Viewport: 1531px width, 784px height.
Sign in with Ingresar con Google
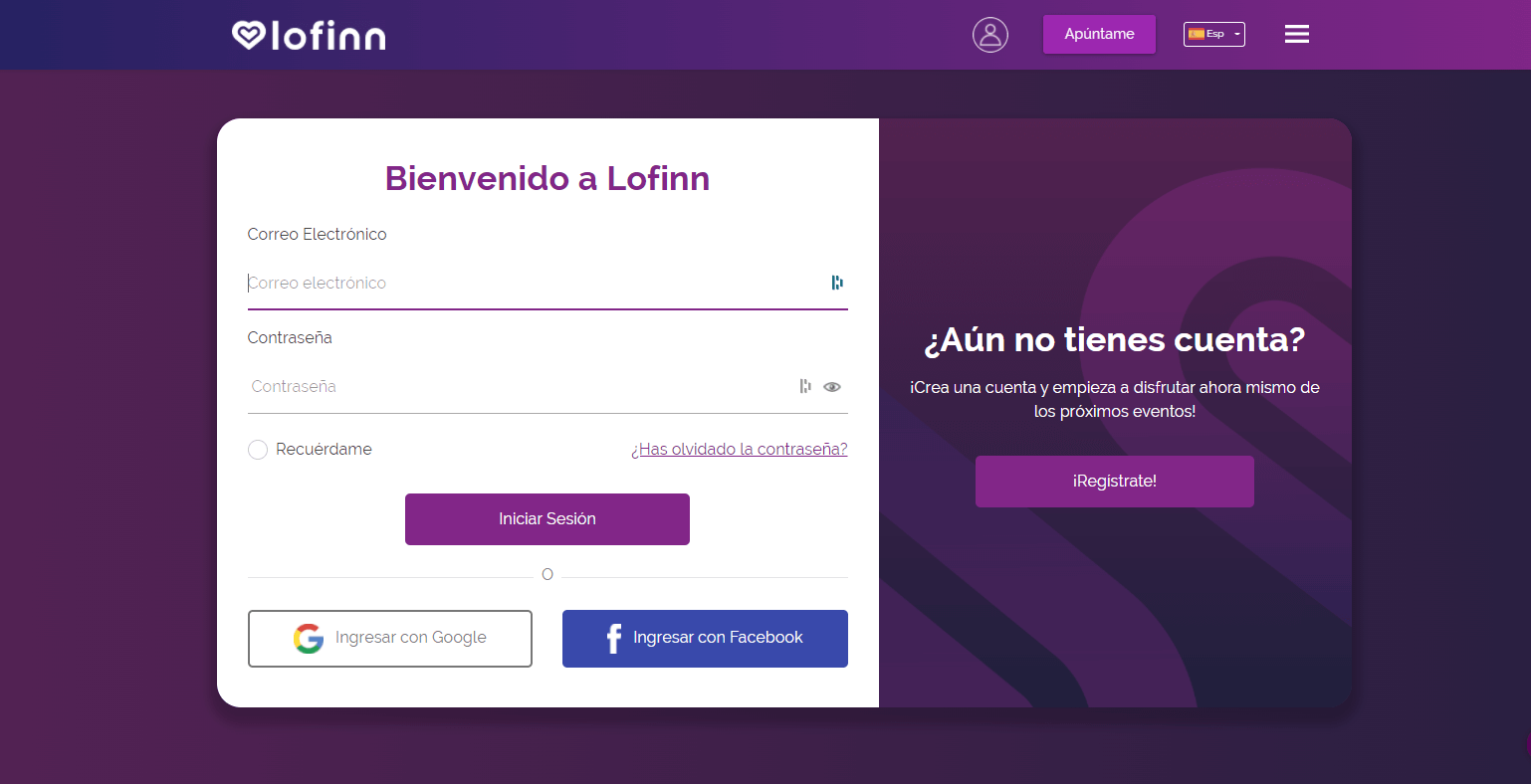[x=390, y=639]
